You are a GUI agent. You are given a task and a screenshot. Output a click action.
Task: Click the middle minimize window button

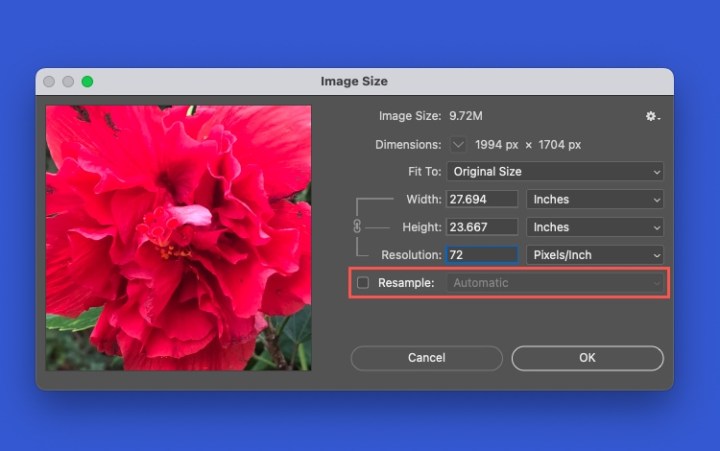pyautogui.click(x=68, y=81)
